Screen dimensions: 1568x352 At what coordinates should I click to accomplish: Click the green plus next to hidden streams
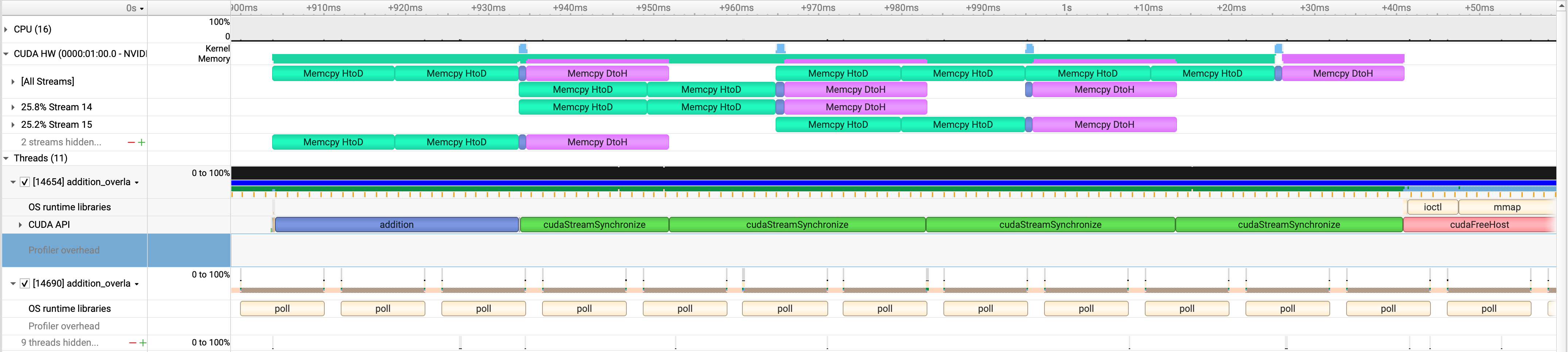tap(142, 142)
